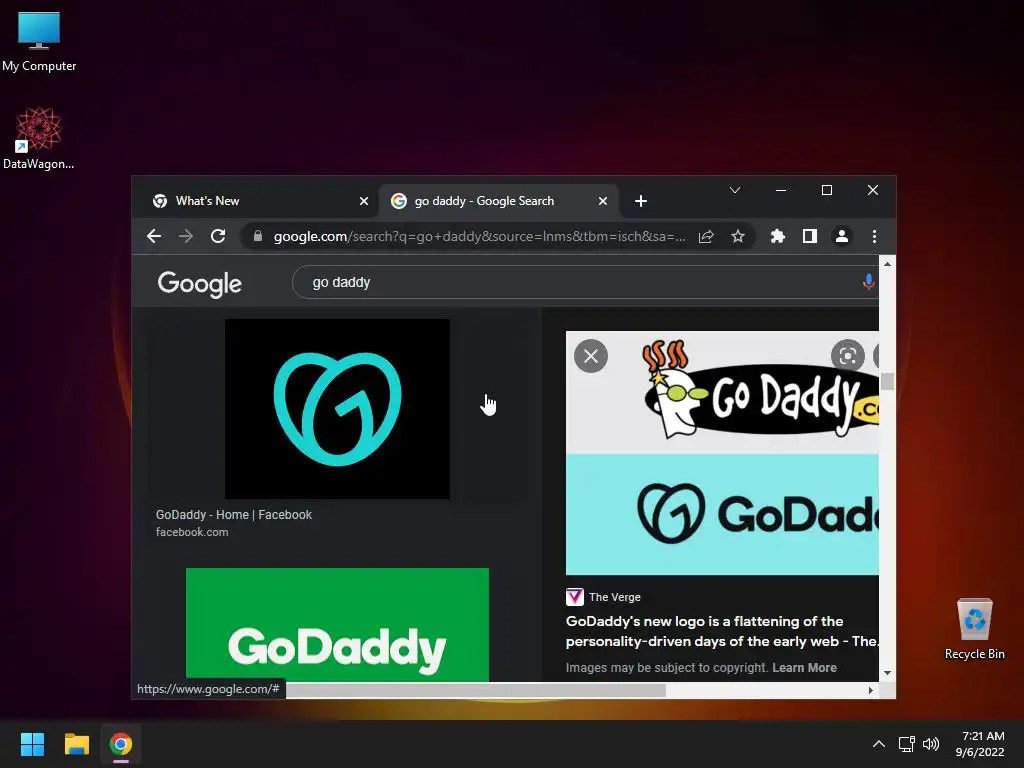Viewport: 1024px width, 768px height.
Task: Share this page from the address bar
Action: (x=706, y=236)
